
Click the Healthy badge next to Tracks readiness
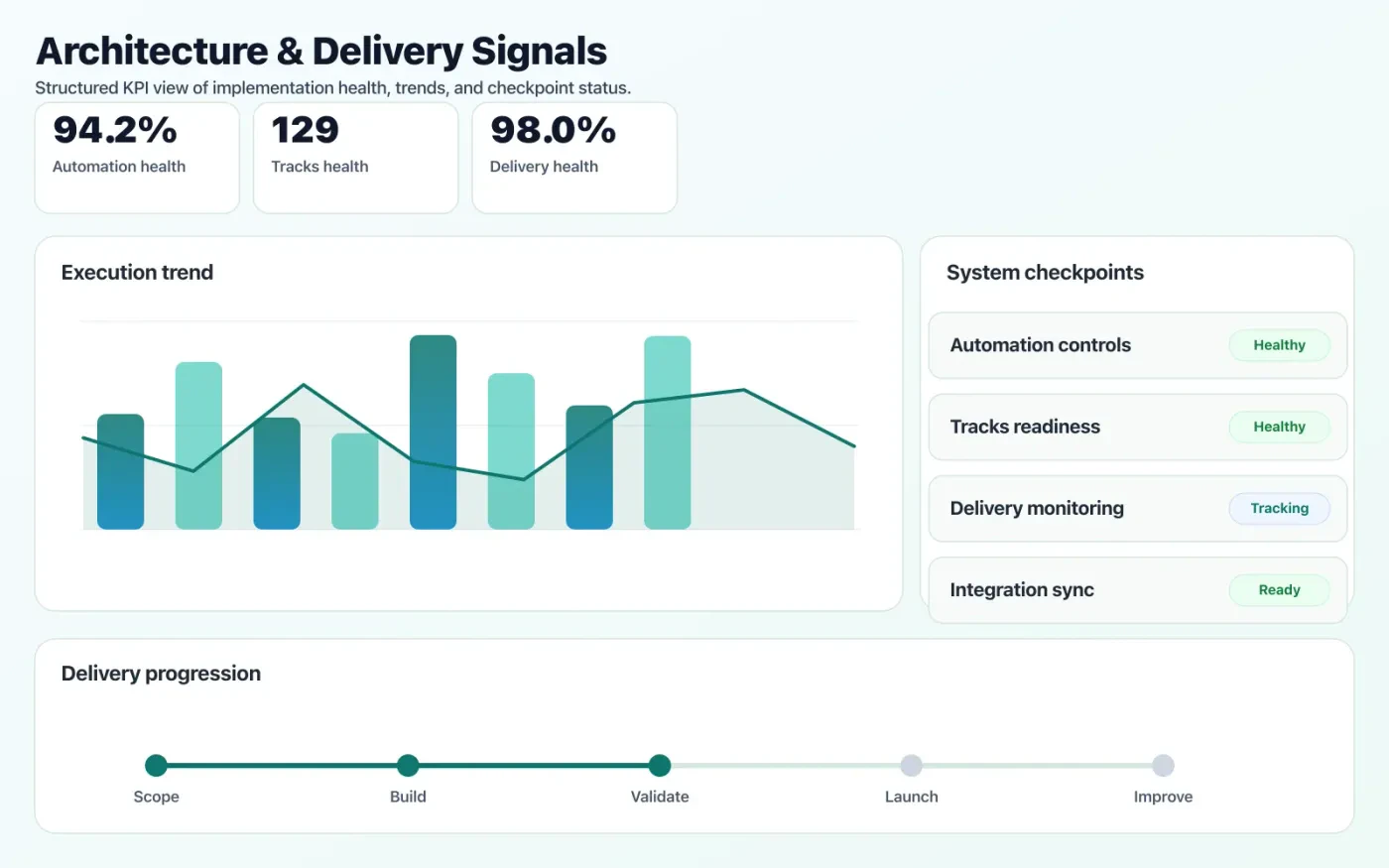1279,427
